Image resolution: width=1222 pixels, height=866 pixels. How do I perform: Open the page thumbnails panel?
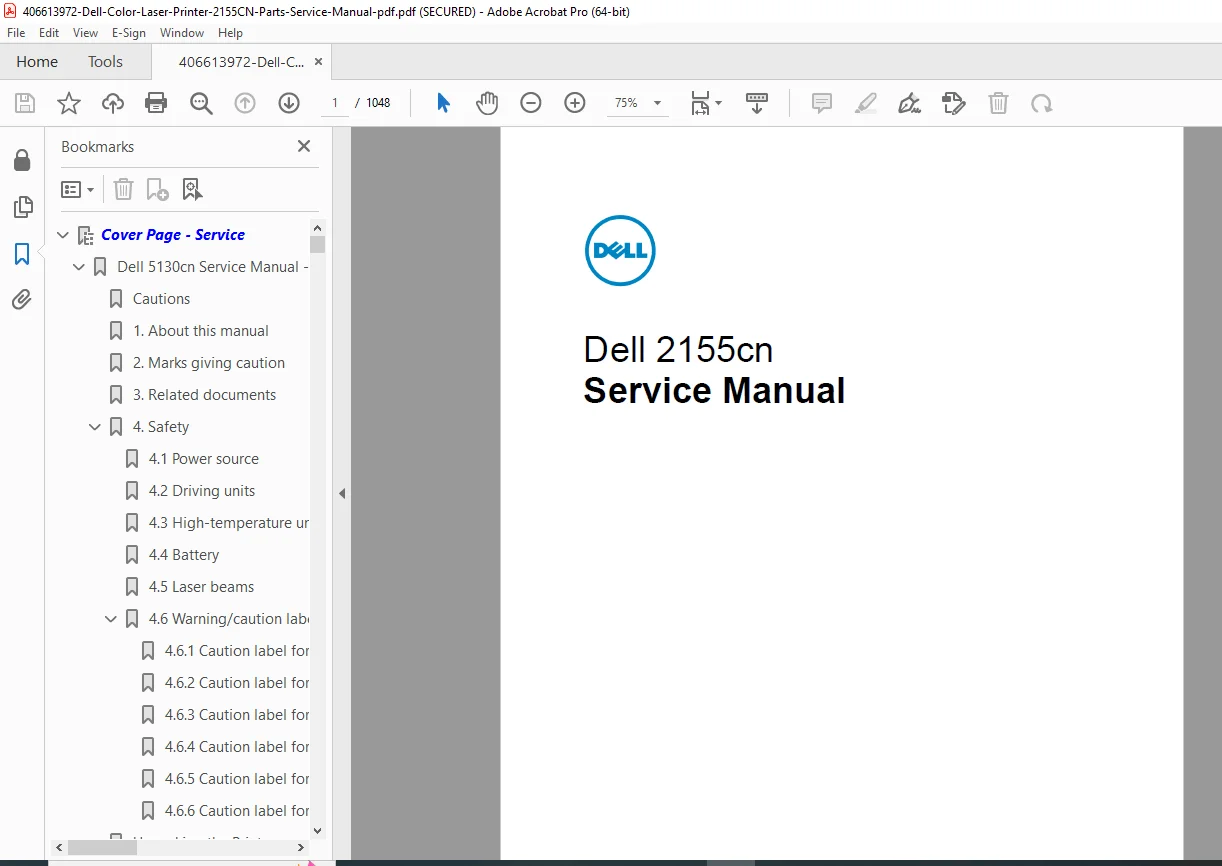click(x=22, y=207)
